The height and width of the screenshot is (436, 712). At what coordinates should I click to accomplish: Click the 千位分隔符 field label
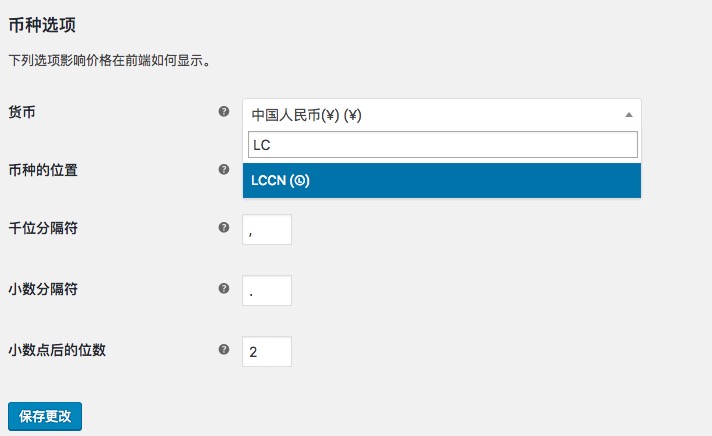pyautogui.click(x=43, y=228)
